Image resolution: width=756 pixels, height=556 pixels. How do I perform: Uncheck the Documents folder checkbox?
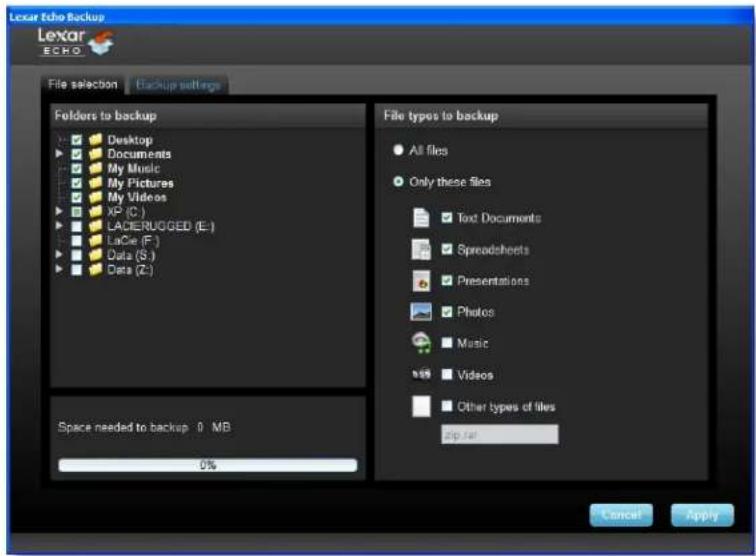click(76, 154)
